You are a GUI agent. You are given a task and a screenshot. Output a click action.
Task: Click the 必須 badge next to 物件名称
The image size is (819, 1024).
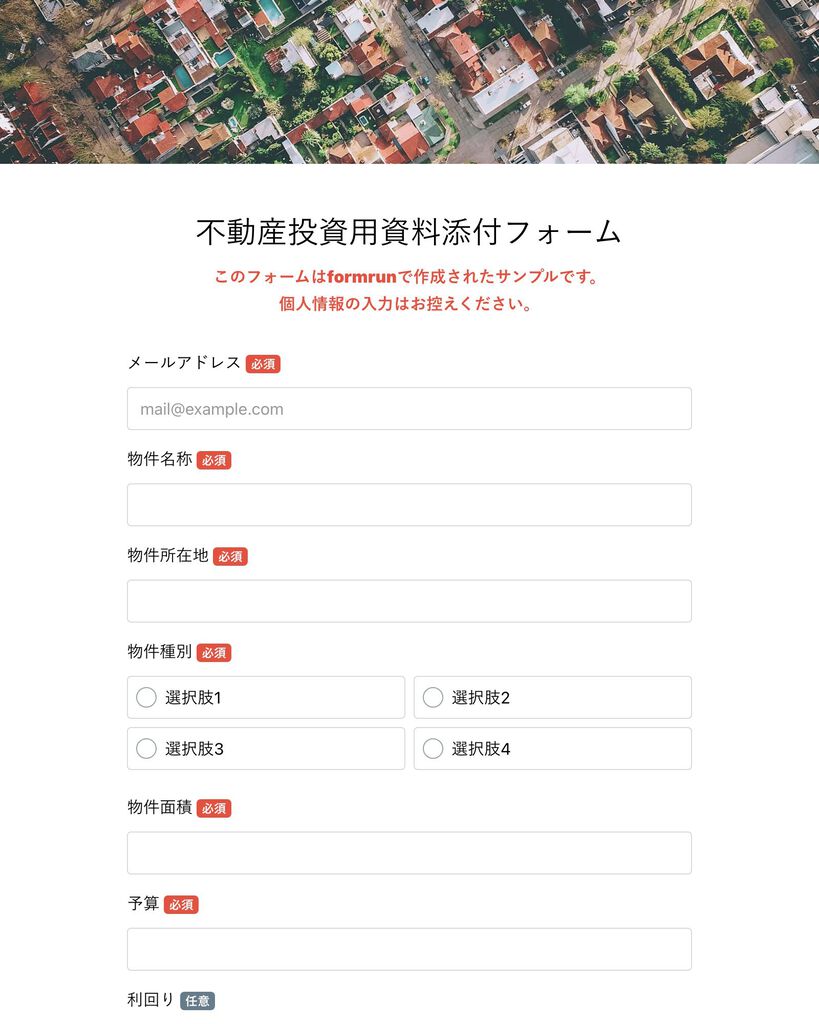[214, 460]
